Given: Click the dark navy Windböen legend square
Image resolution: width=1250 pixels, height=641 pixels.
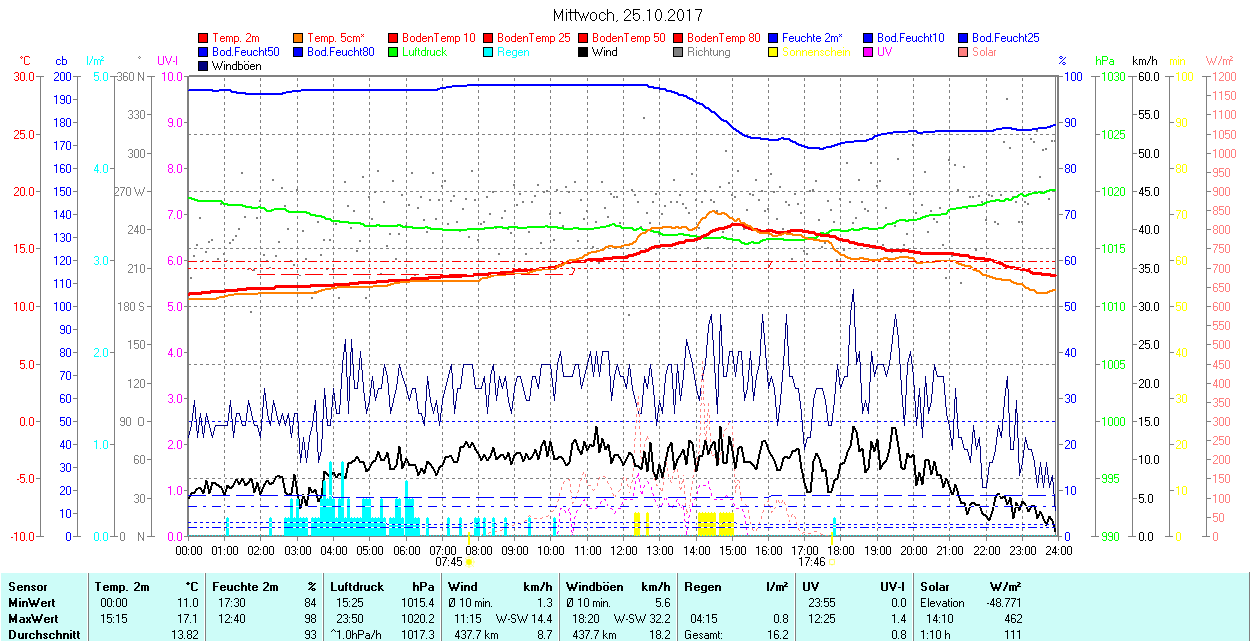Looking at the screenshot, I should click(x=204, y=66).
